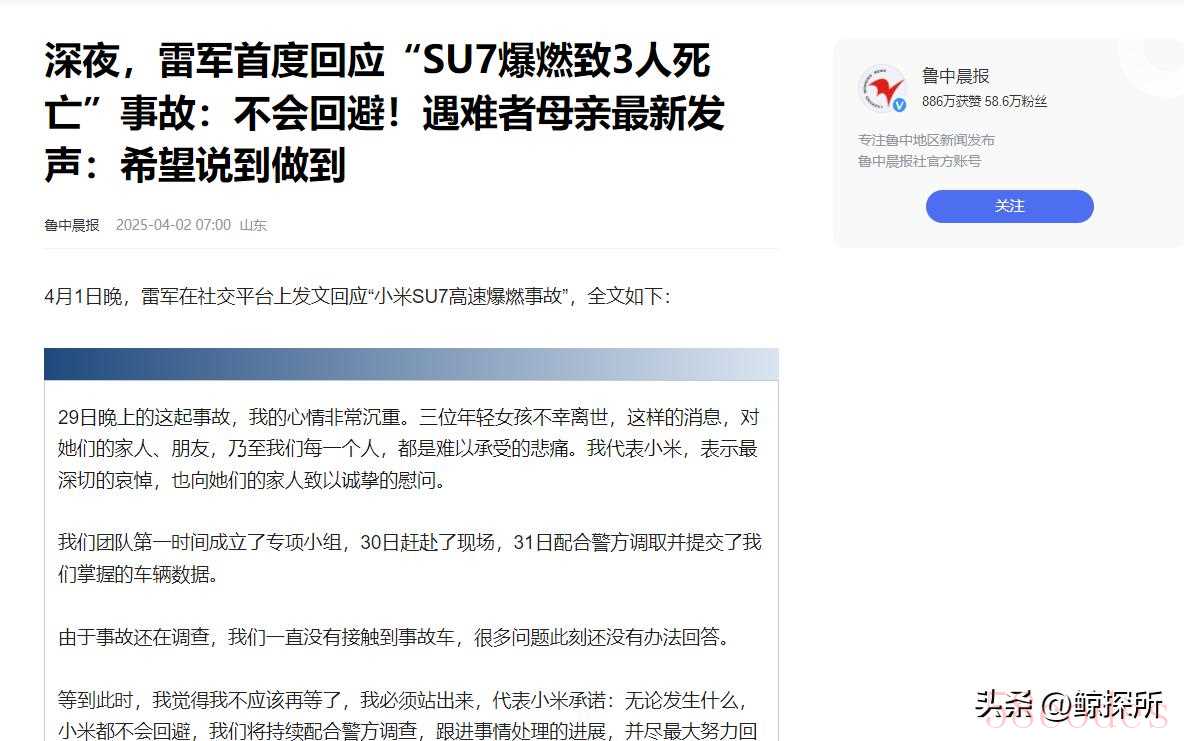Click the 鲁中晨报 avatar logo
The width and height of the screenshot is (1184, 741).
pos(882,88)
